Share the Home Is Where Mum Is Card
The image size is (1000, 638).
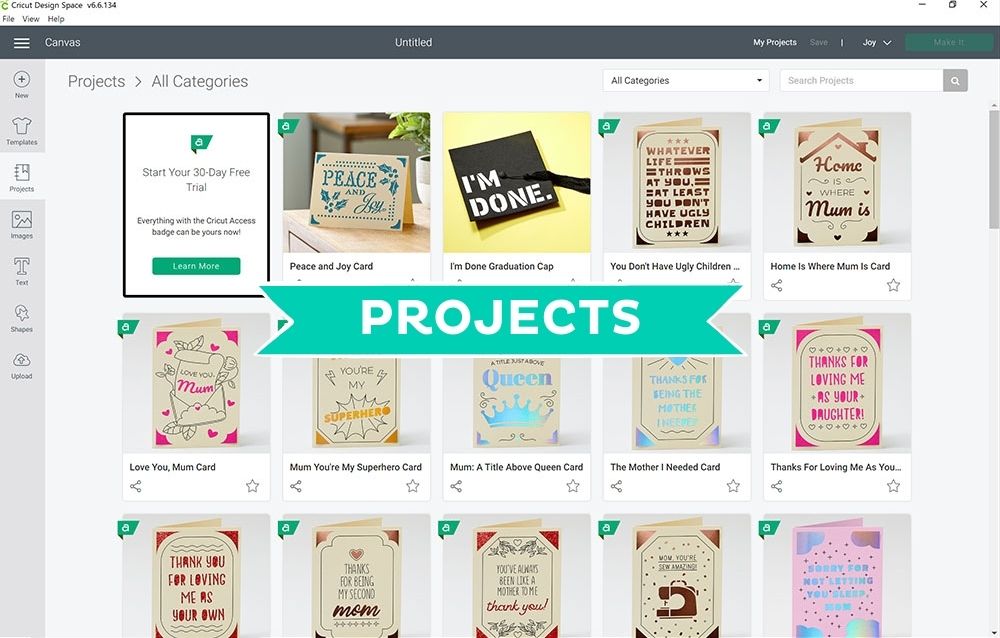tap(776, 285)
